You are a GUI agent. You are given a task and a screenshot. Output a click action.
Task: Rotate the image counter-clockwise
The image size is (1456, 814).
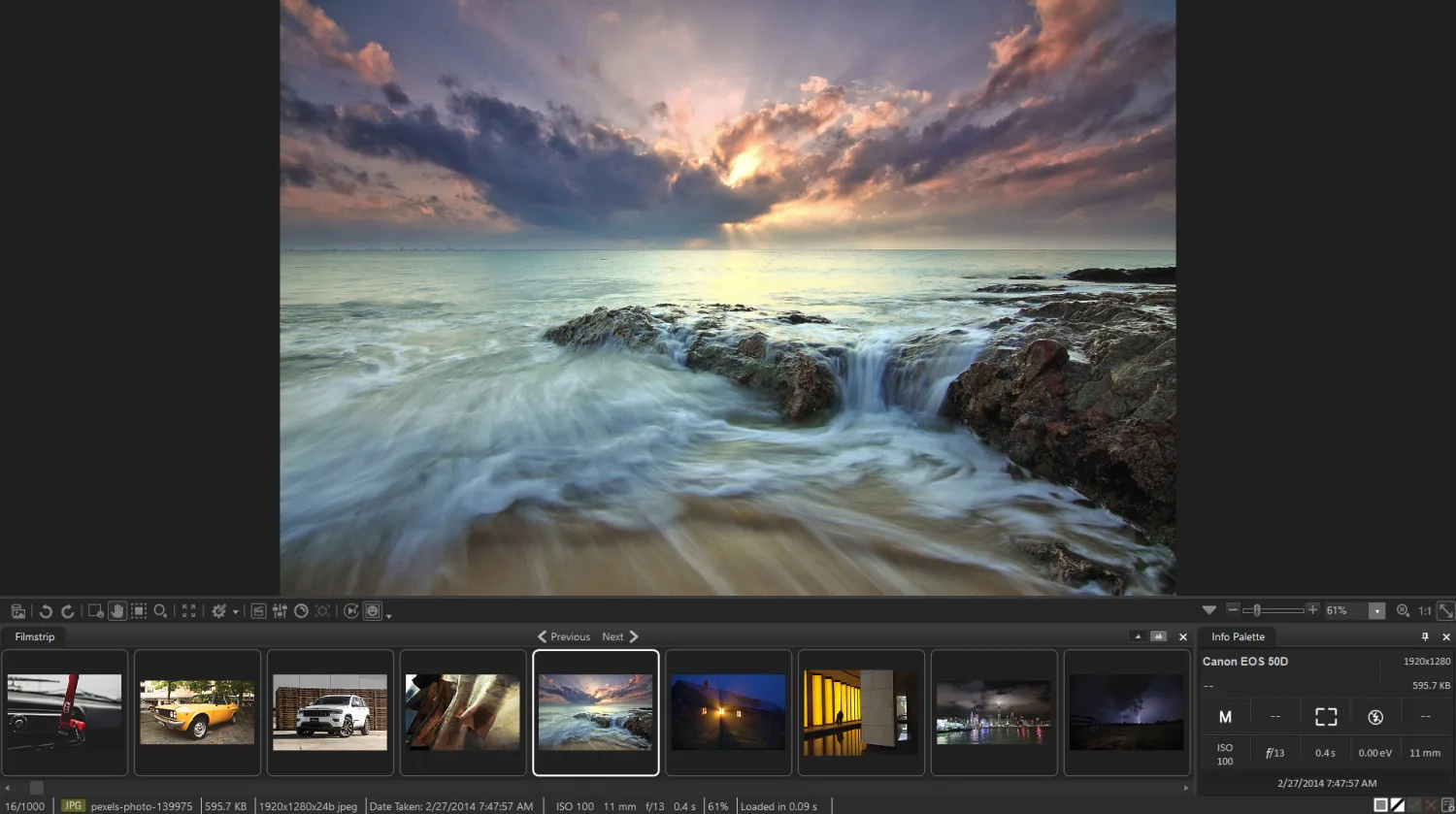pyautogui.click(x=46, y=611)
